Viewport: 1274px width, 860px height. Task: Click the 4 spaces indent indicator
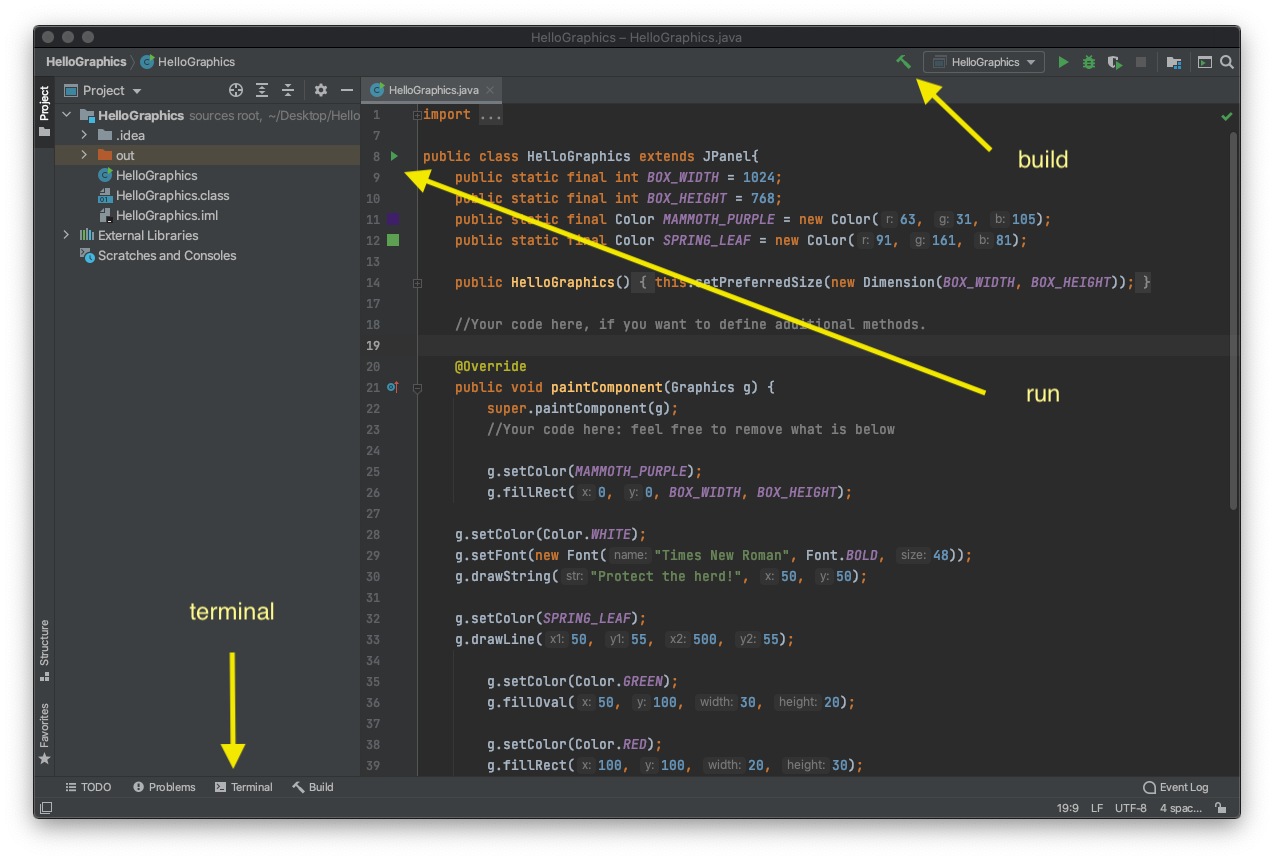[1181, 808]
